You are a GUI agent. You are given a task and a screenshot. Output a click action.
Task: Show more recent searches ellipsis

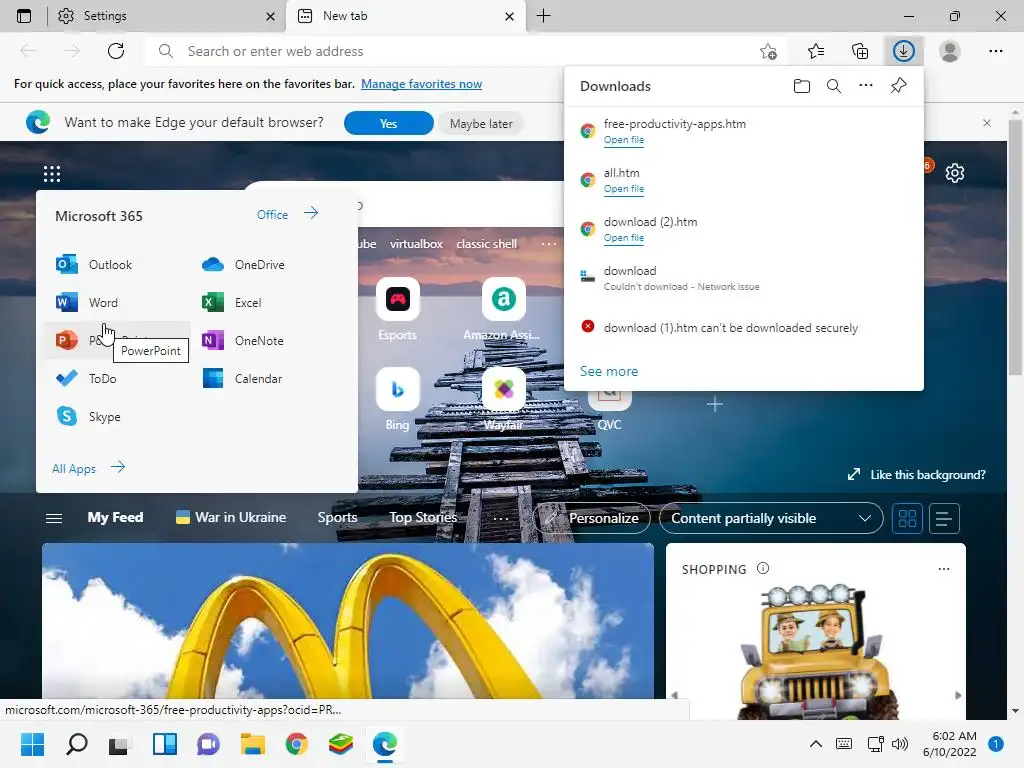549,244
